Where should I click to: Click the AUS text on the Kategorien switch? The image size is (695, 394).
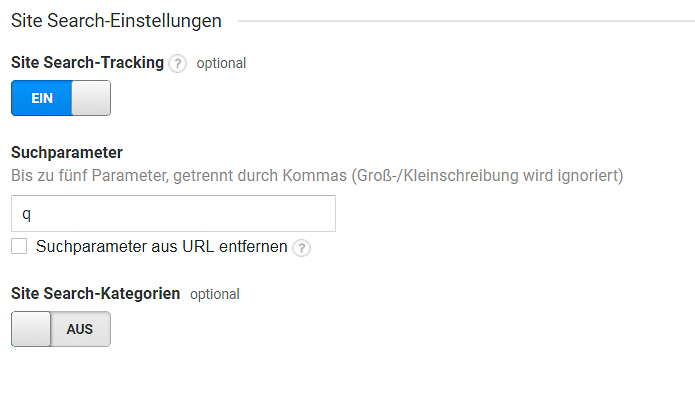point(80,329)
